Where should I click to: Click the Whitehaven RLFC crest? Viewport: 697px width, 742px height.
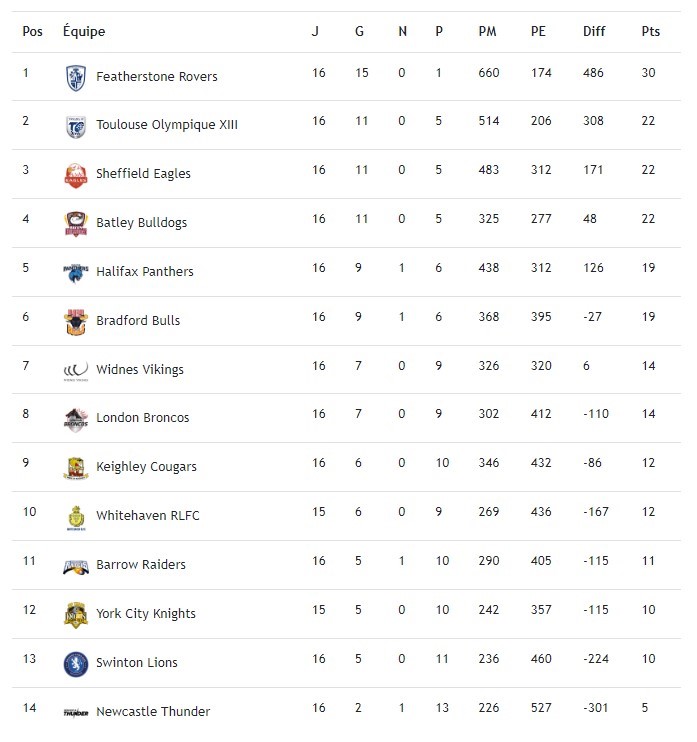tap(75, 517)
